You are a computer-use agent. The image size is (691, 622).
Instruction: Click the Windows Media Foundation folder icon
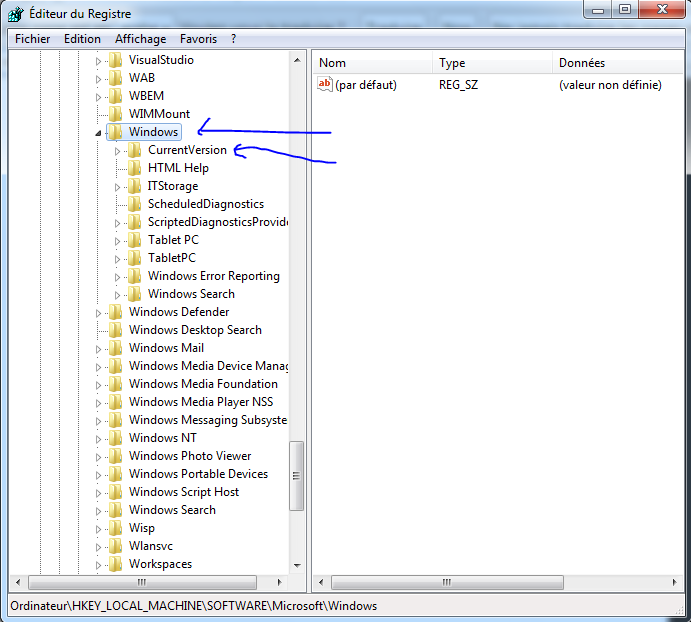115,384
